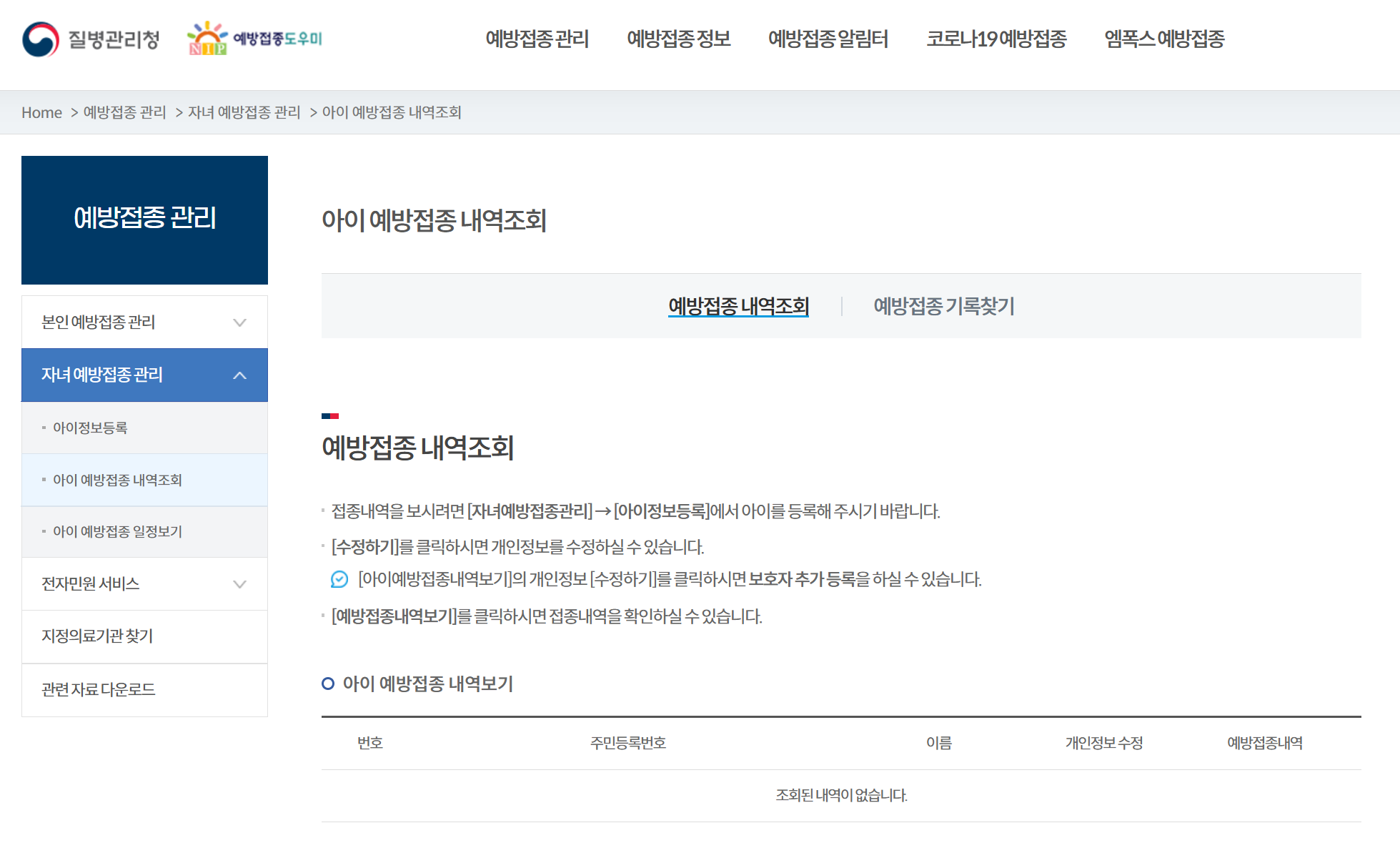Open the 코로나19 예방접종 menu
This screenshot has width=1400, height=853.
click(x=998, y=41)
